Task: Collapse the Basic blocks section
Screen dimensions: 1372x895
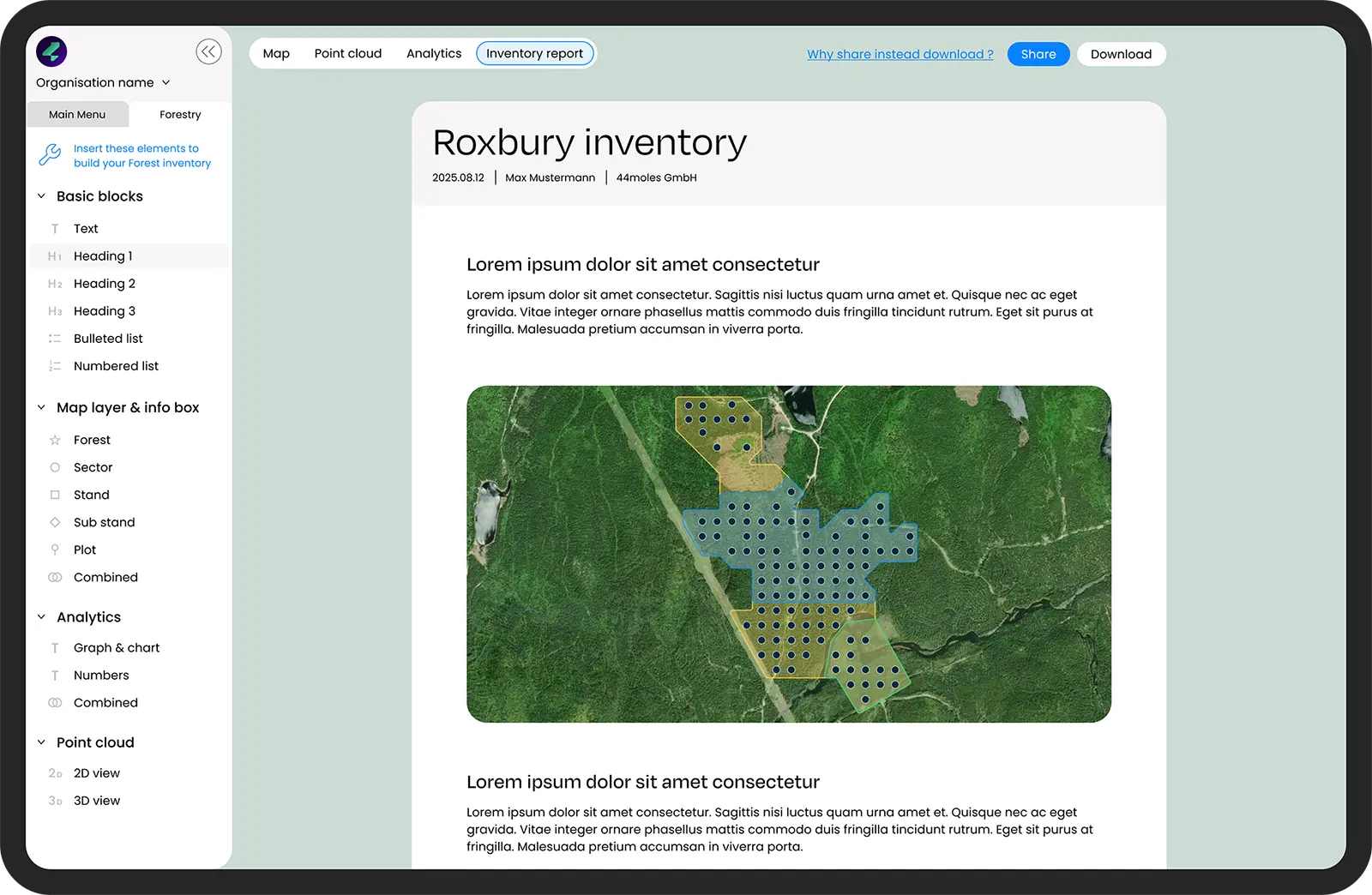Action: click(41, 196)
